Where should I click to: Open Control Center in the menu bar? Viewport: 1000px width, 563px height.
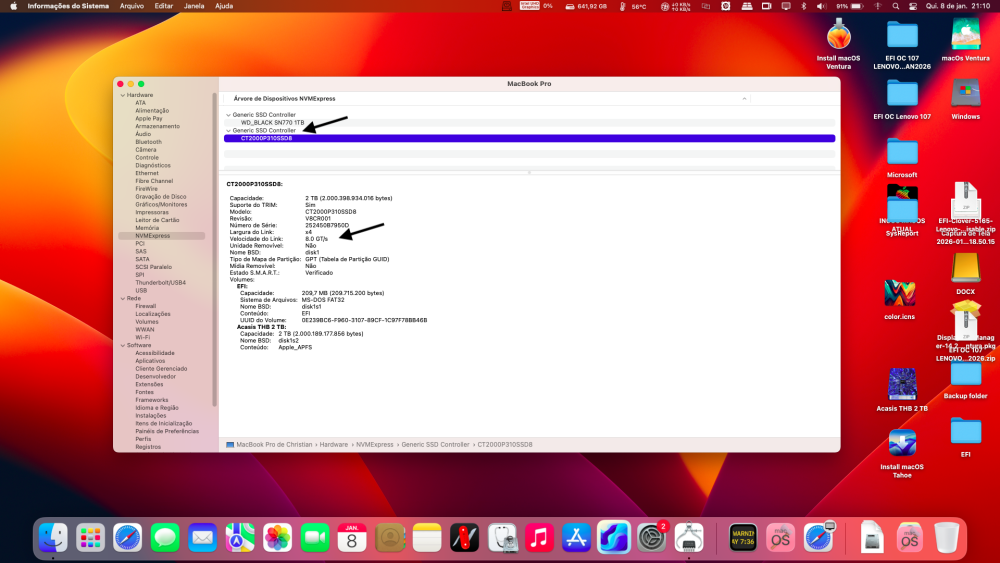click(x=913, y=6)
